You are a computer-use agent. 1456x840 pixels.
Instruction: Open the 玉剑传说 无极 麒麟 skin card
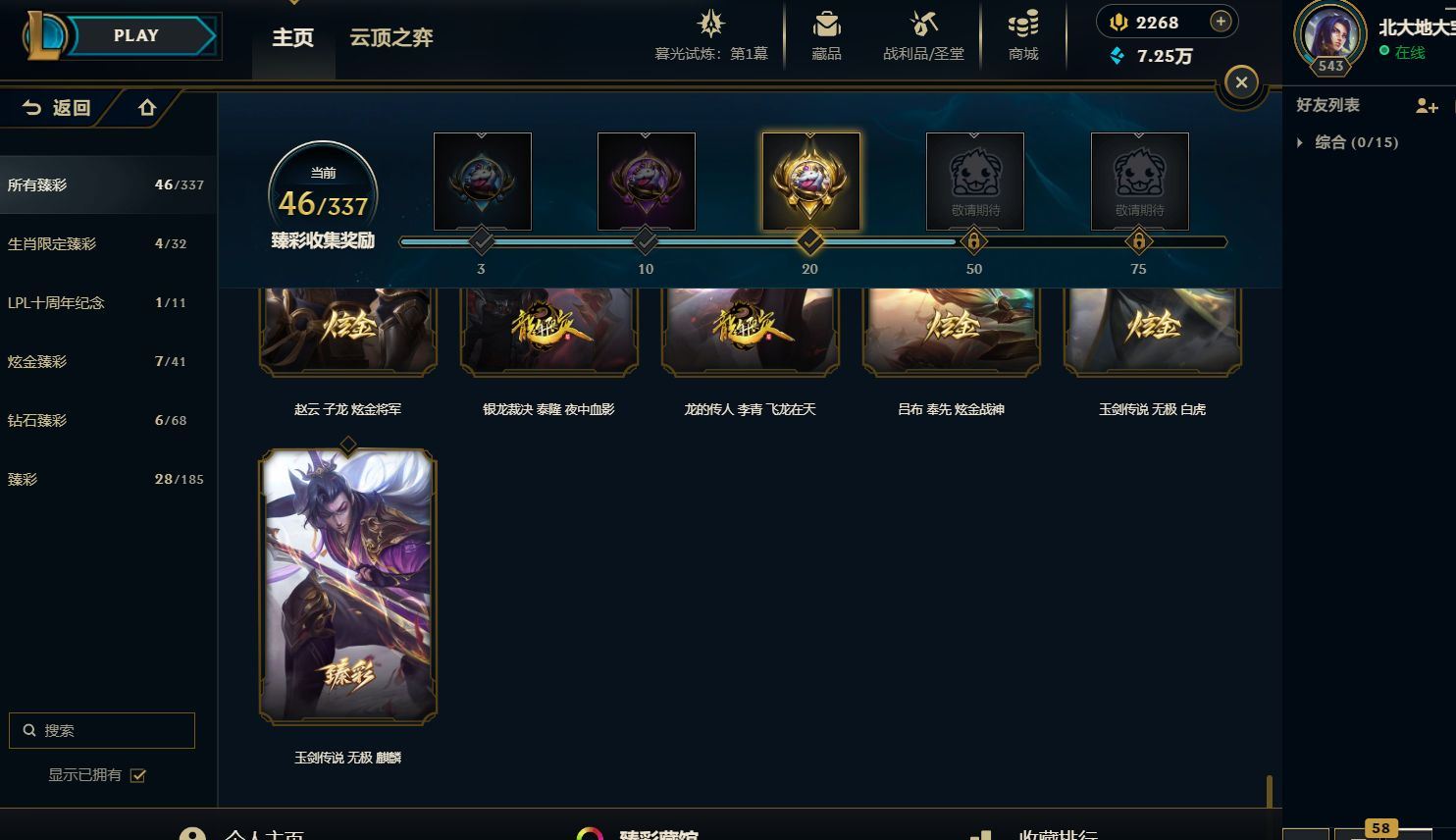[x=347, y=586]
